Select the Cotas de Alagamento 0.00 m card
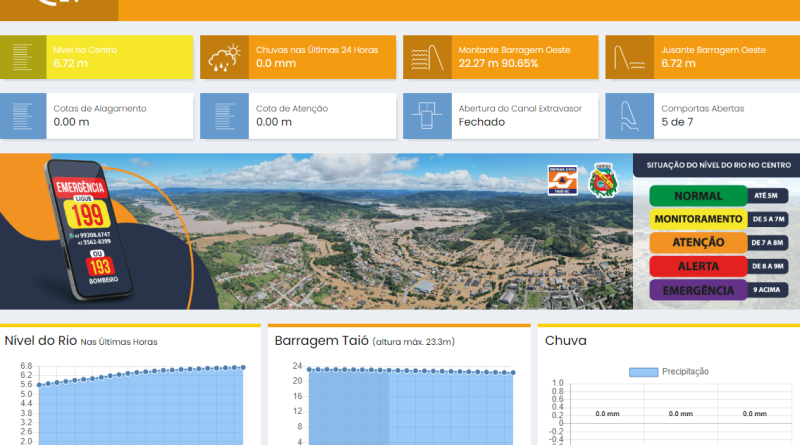 (x=96, y=116)
